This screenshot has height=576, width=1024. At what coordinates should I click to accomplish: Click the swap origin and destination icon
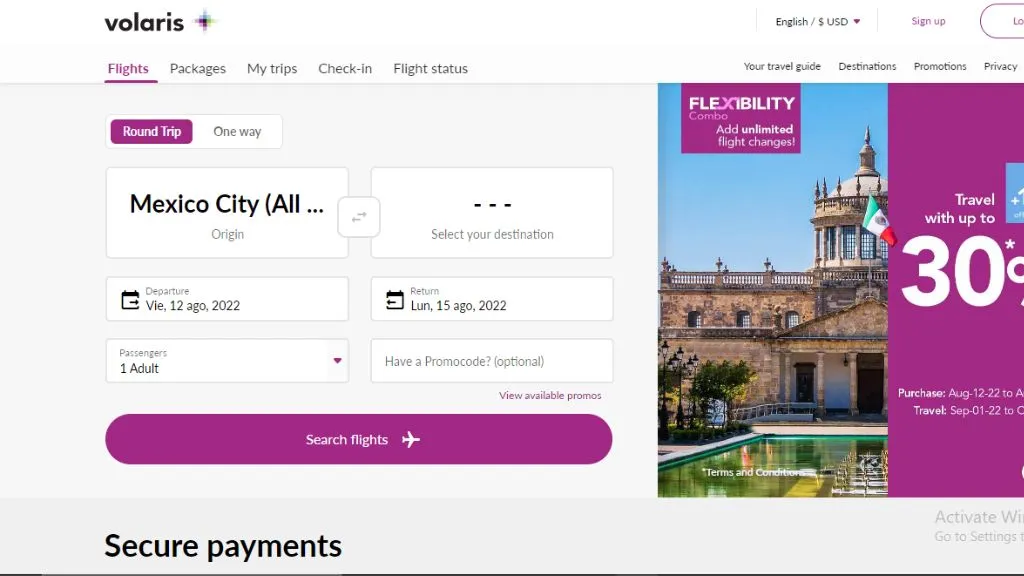pyautogui.click(x=359, y=217)
